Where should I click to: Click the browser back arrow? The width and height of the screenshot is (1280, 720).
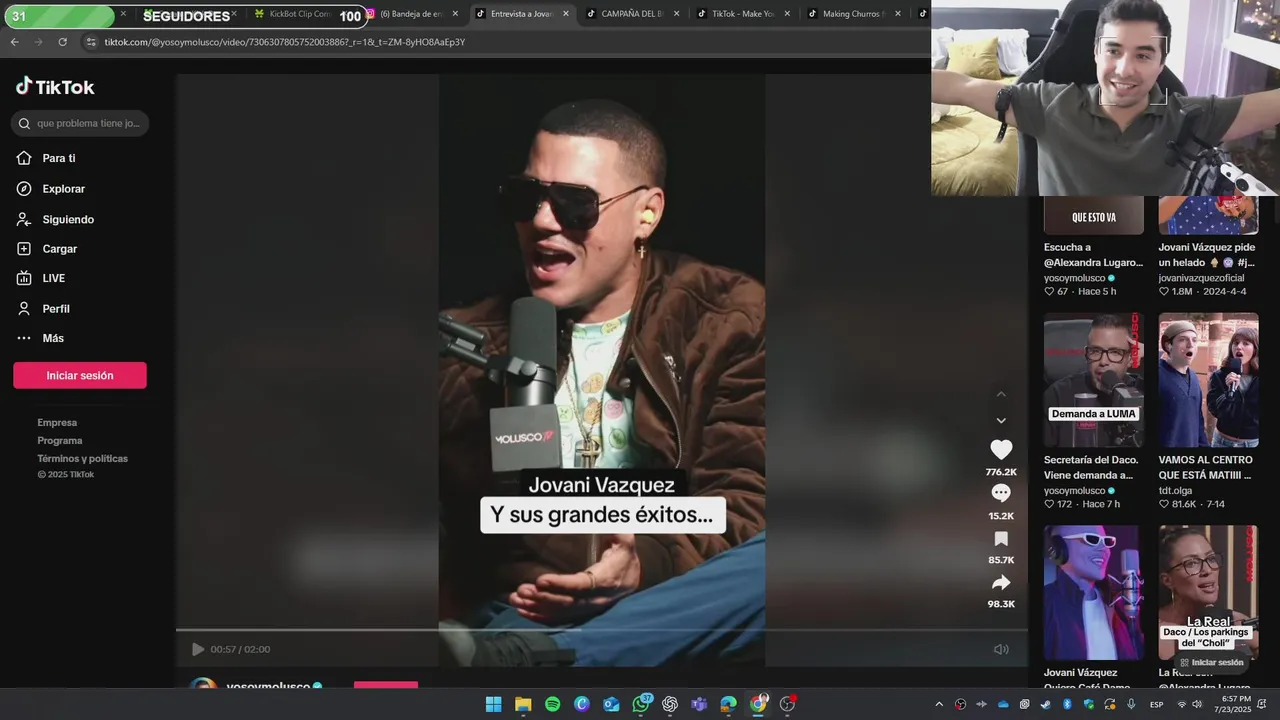click(x=14, y=42)
